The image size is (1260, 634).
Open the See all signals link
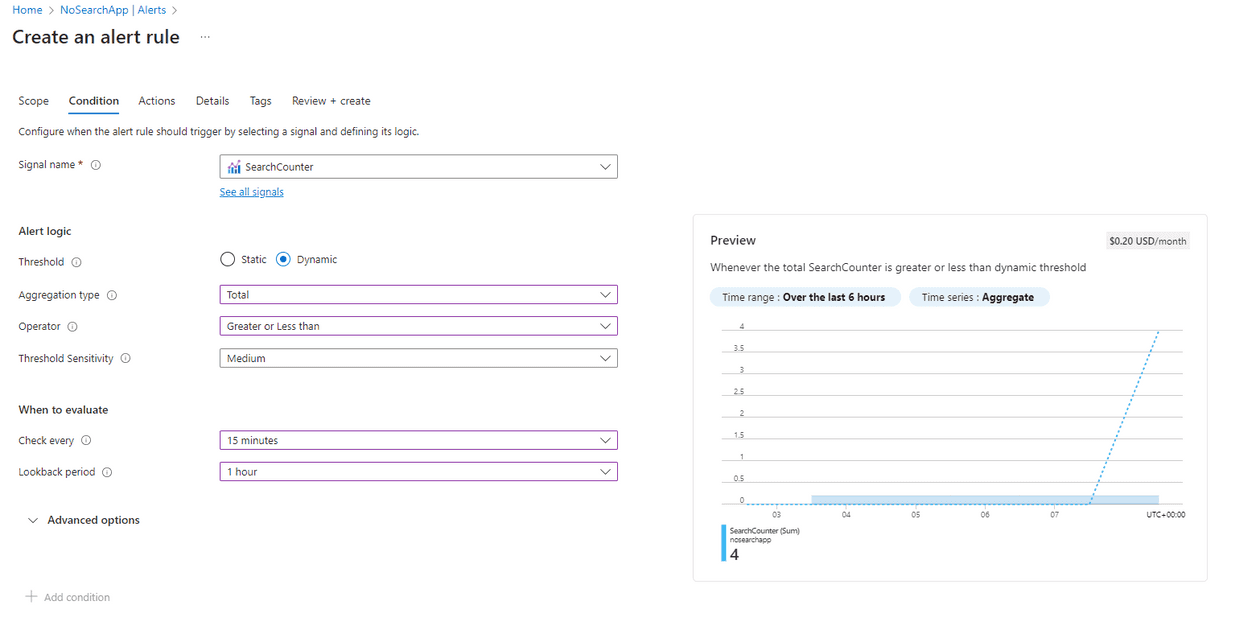coord(251,191)
